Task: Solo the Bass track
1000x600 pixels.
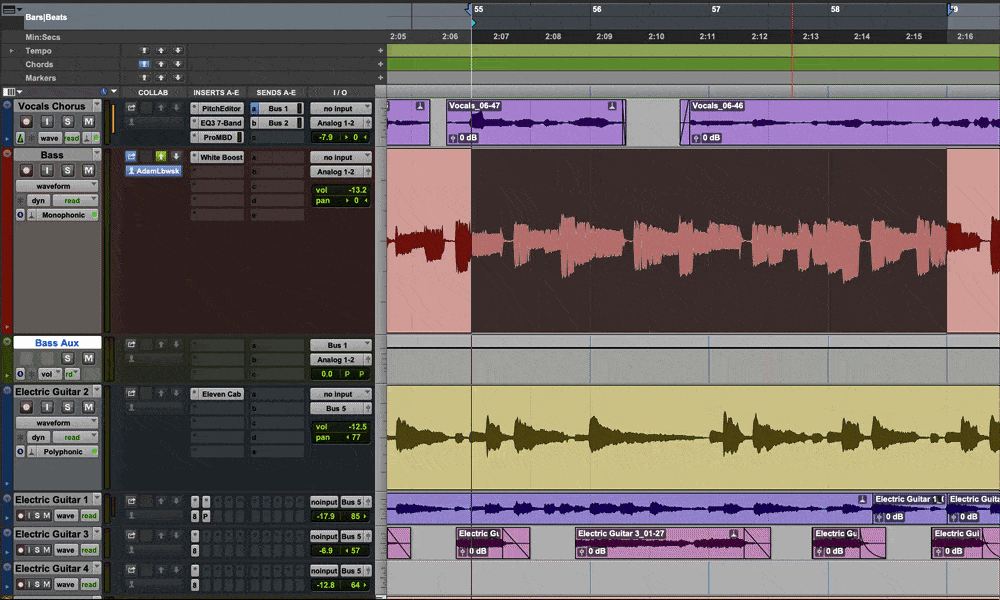Action: [67, 170]
